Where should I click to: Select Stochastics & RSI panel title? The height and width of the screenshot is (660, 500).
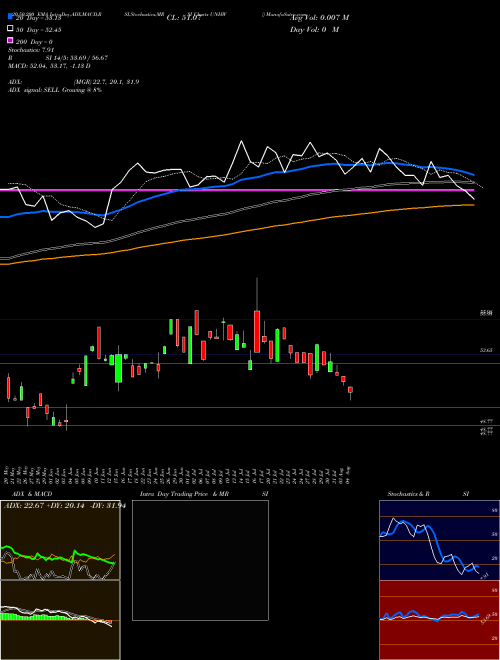coord(428,494)
